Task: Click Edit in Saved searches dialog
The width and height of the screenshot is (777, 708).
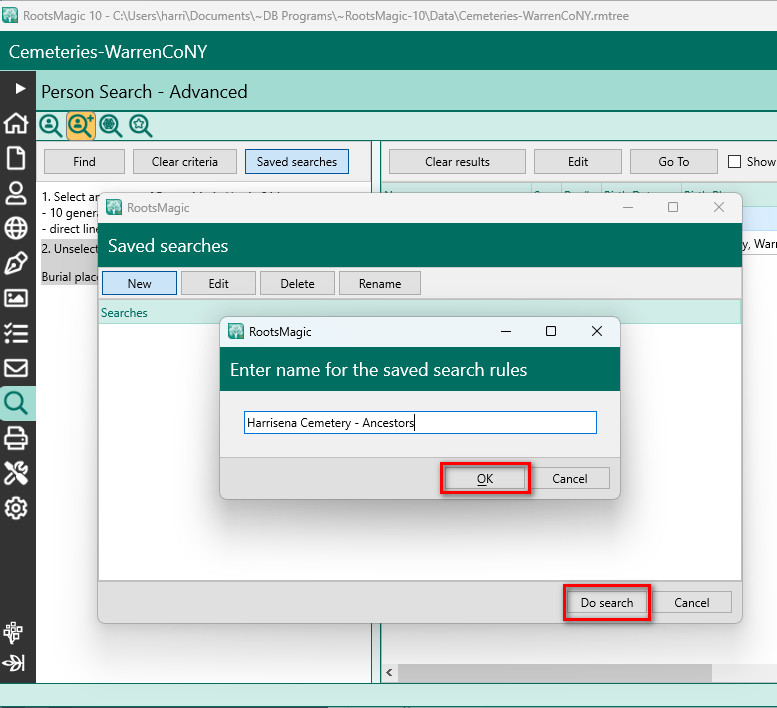Action: pos(219,283)
